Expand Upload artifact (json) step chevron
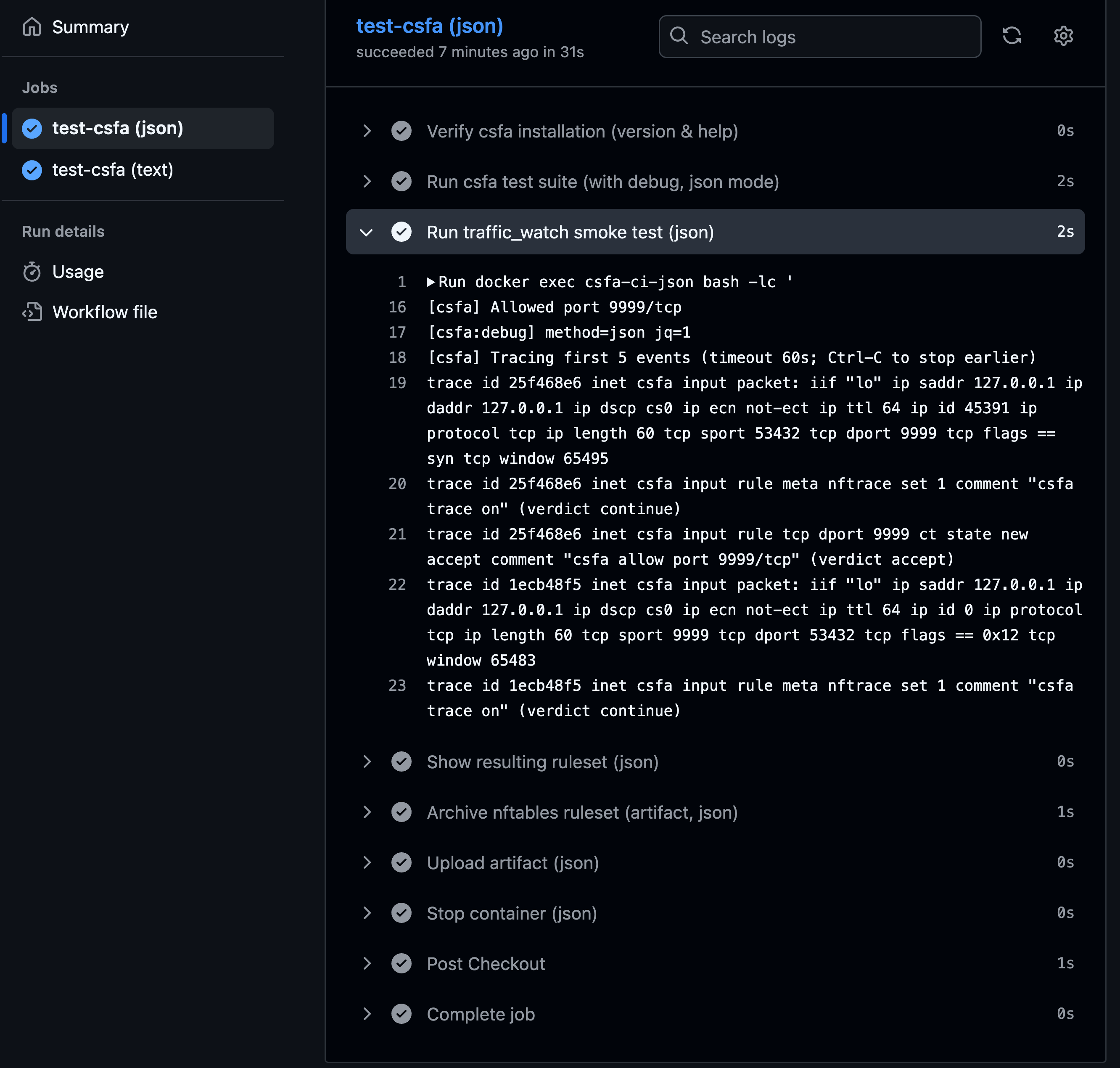The image size is (1120, 1068). (367, 862)
